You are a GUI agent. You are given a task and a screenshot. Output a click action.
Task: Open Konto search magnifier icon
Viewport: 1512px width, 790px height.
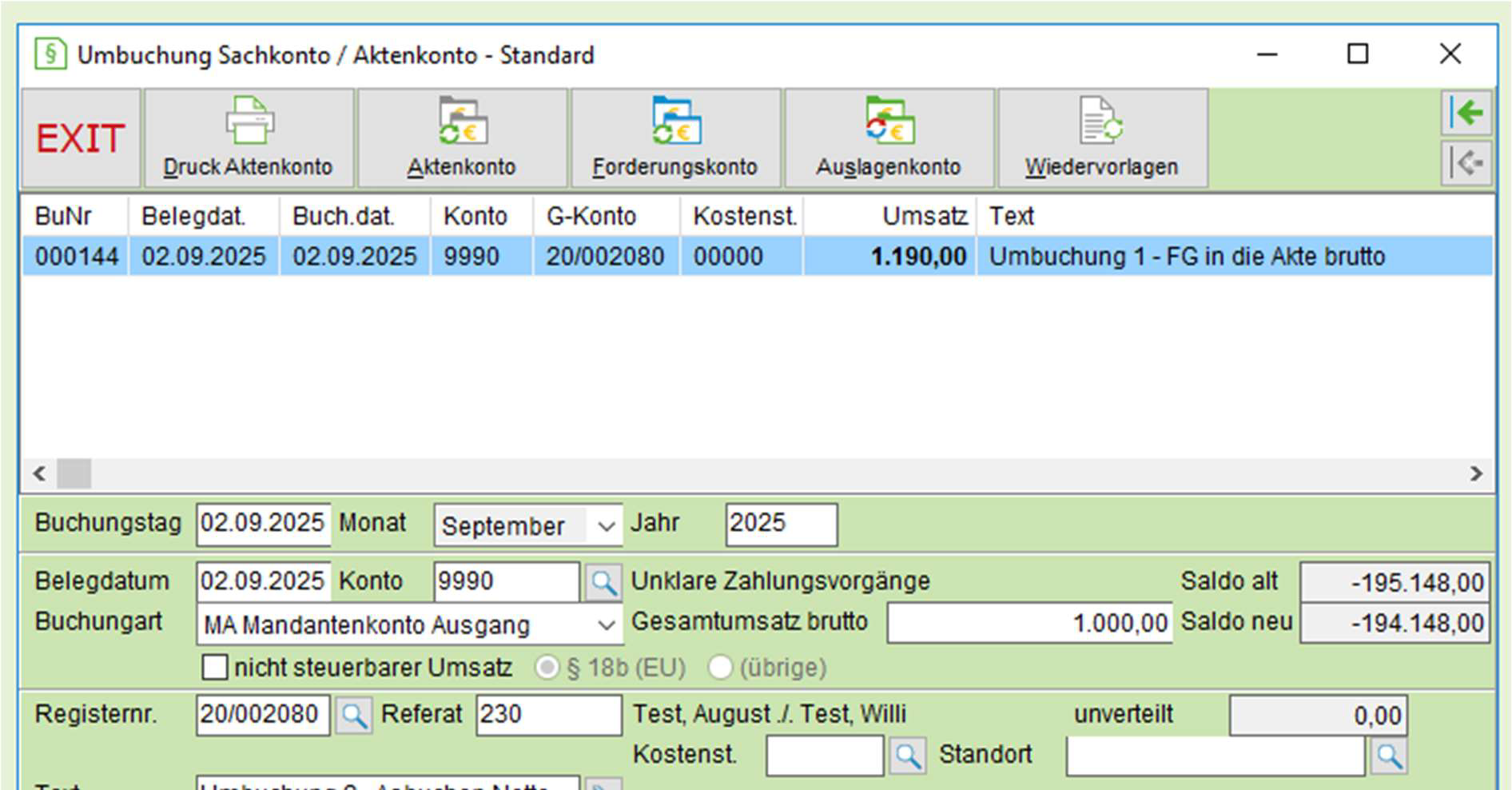(603, 582)
